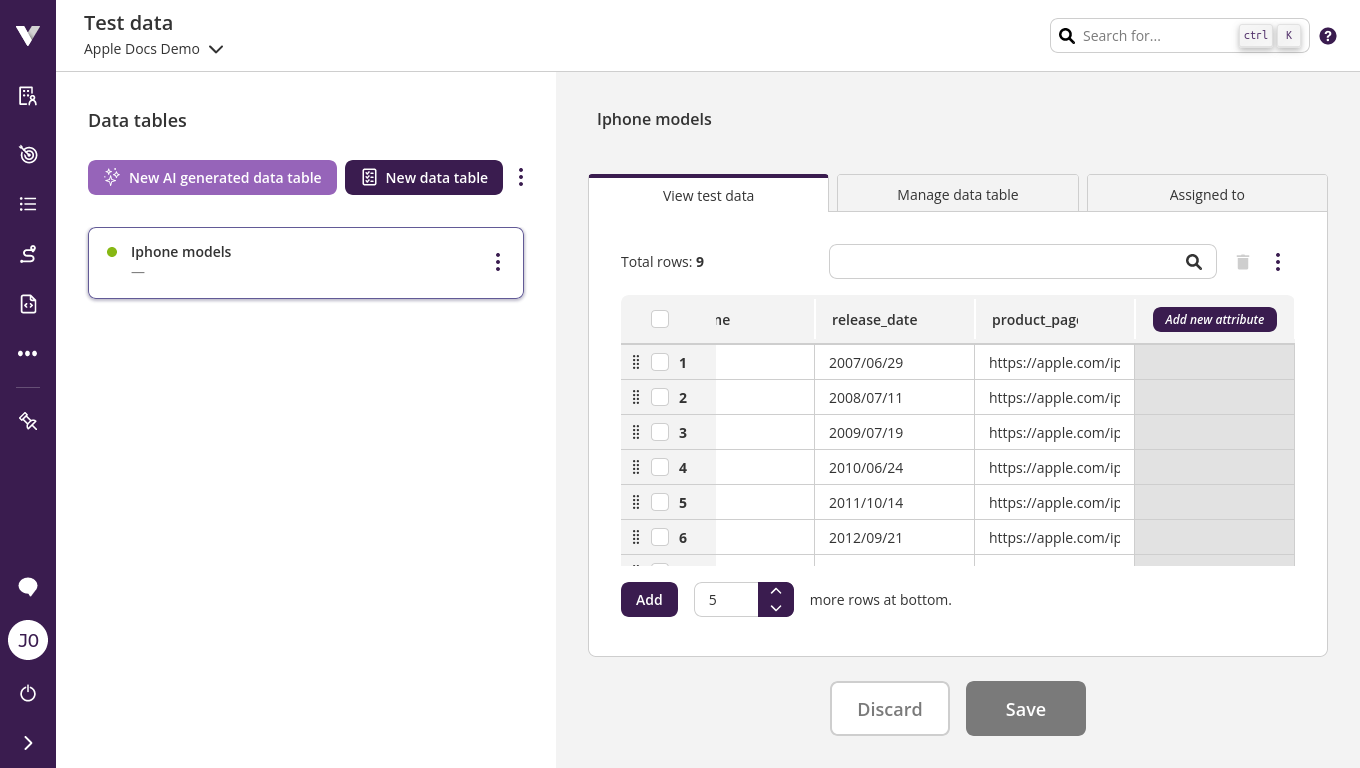
Task: Click the workflow path icon in the sidebar
Action: coord(28,254)
